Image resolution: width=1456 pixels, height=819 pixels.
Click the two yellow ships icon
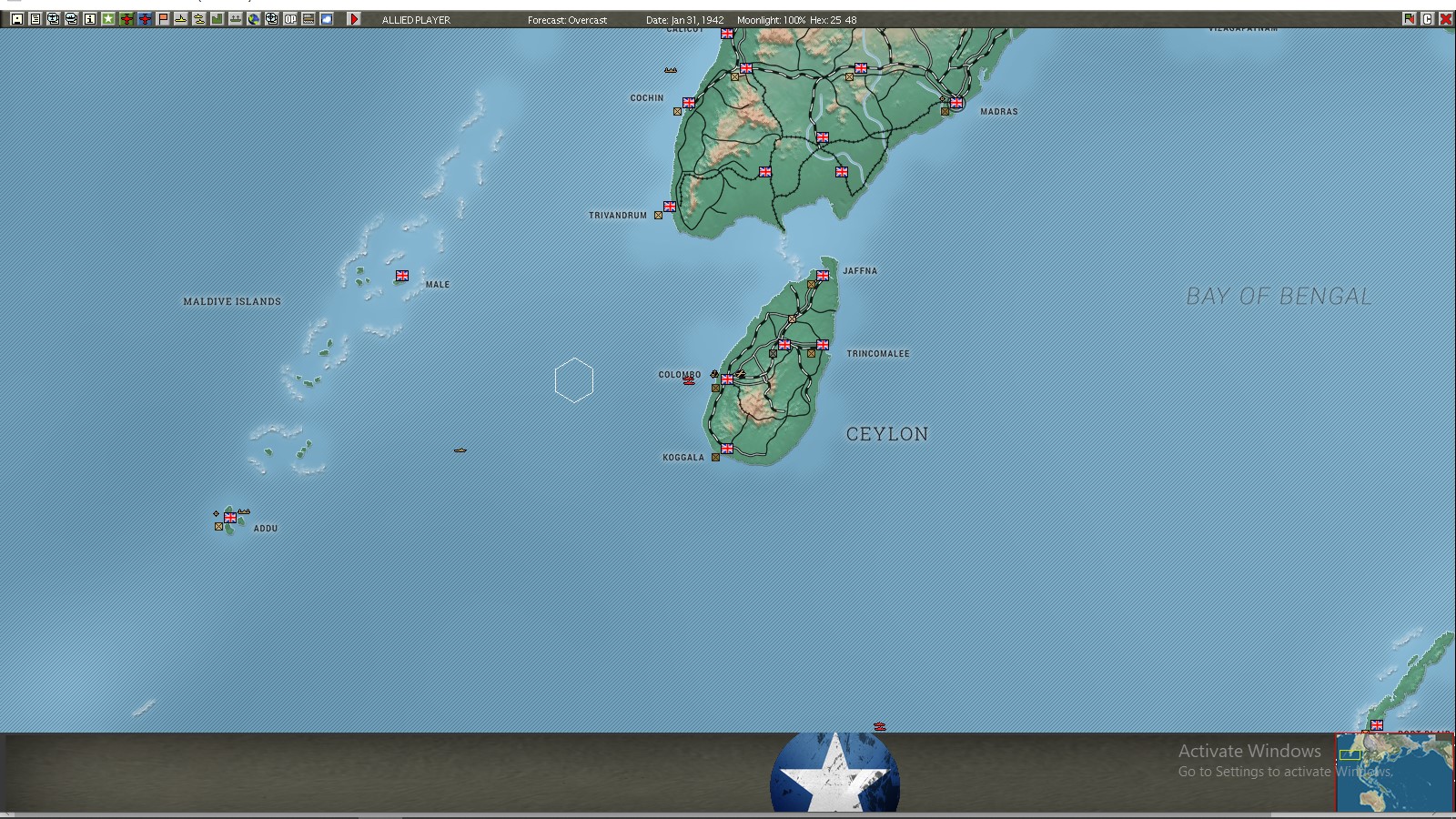[x=199, y=19]
